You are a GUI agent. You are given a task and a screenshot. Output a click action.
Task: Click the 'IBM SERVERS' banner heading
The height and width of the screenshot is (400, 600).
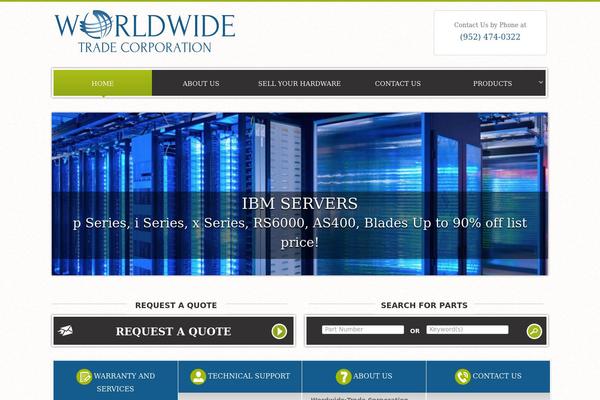click(300, 203)
